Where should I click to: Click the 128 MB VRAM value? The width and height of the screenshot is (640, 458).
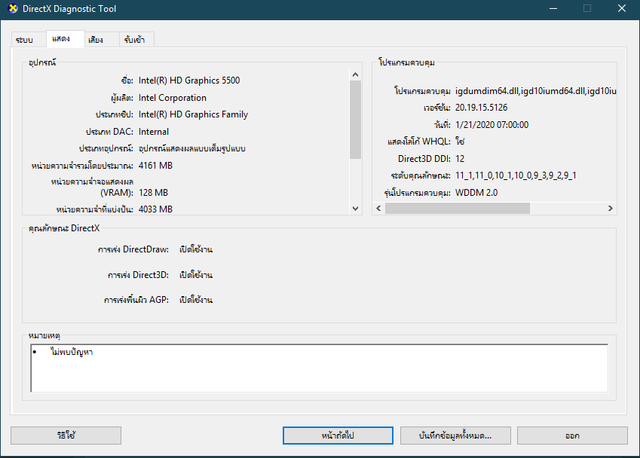[153, 192]
